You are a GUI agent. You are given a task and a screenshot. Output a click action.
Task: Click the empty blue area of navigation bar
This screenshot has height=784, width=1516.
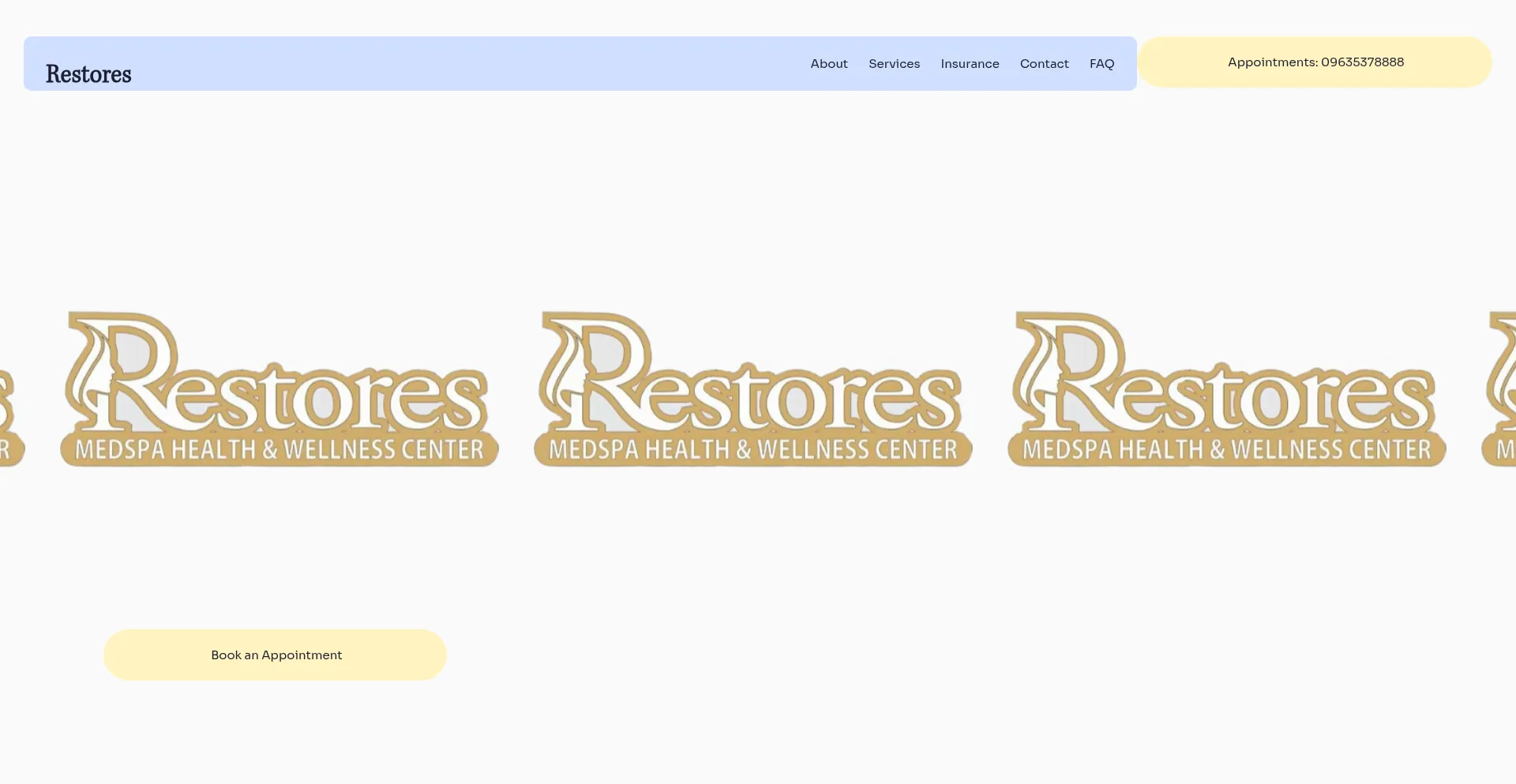tap(474, 63)
